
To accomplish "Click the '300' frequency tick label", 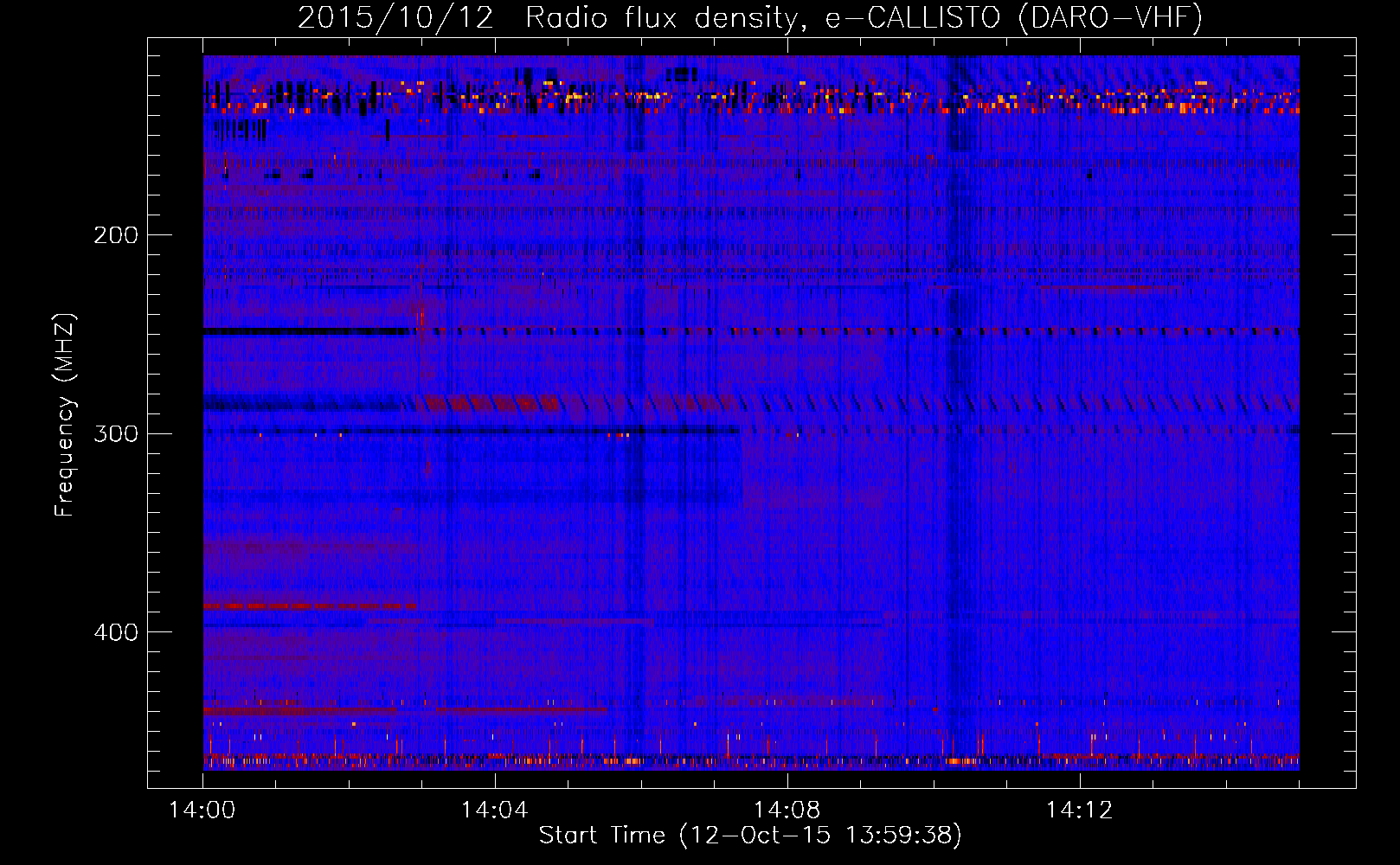I will click(115, 433).
